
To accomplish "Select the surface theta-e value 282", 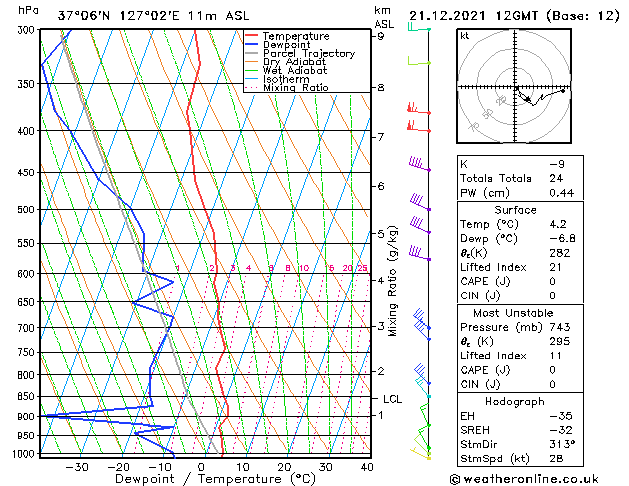I will click(560, 253).
